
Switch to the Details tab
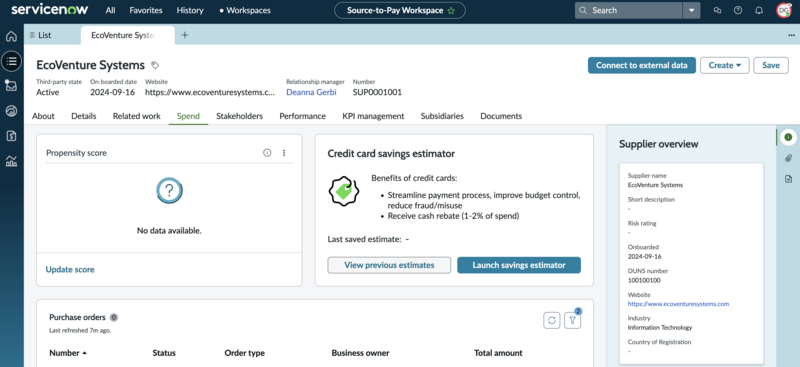point(84,116)
